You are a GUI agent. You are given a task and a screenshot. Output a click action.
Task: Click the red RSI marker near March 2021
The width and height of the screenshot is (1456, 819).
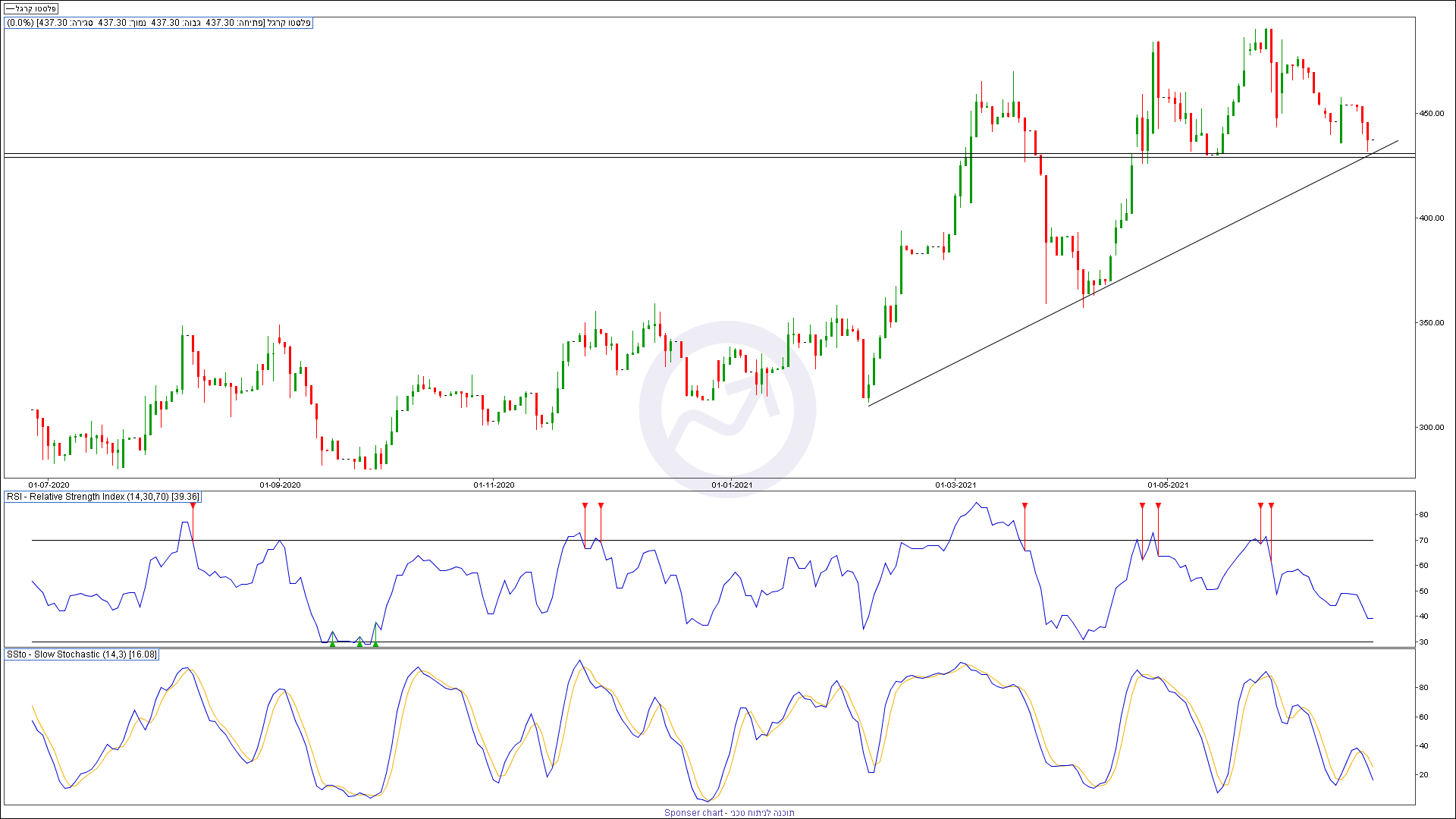(1025, 506)
